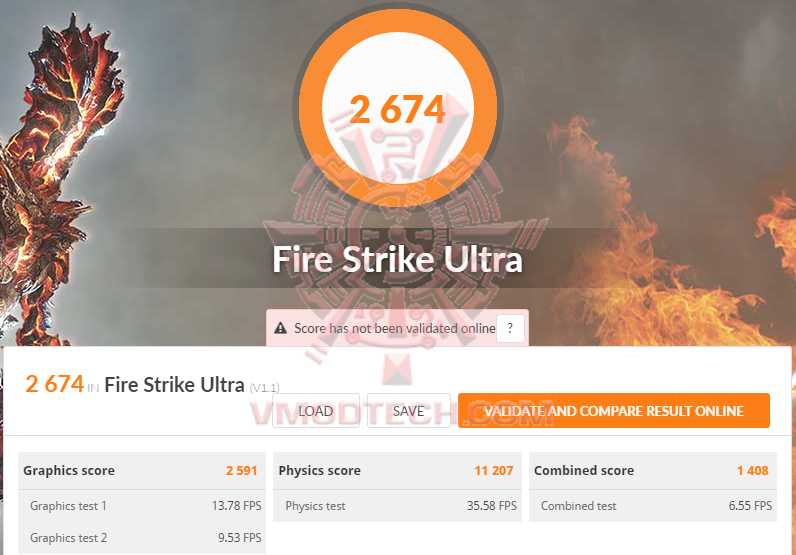Click the SAVE button
The width and height of the screenshot is (796, 555).
point(409,410)
